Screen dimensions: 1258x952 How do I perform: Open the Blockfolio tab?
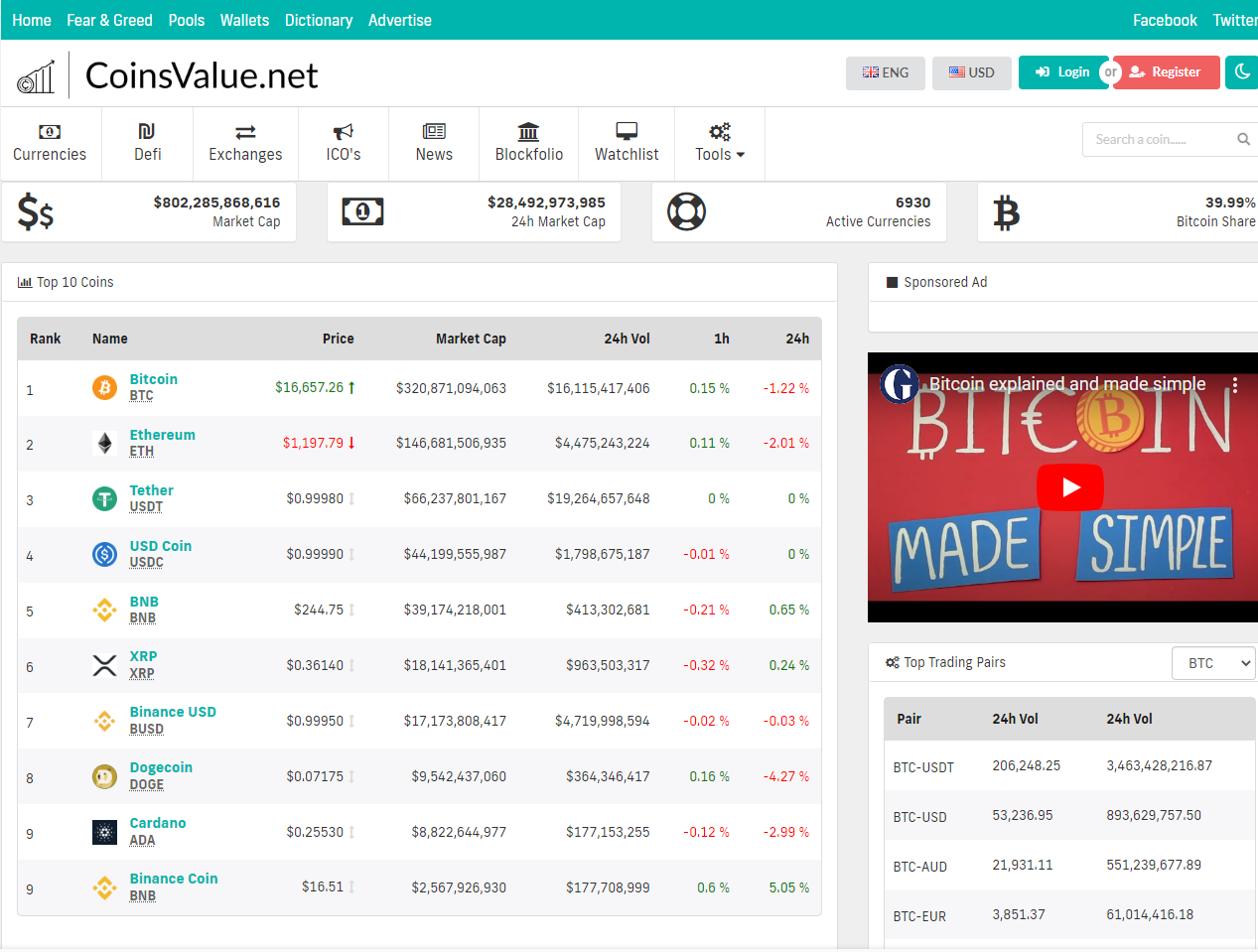(528, 144)
